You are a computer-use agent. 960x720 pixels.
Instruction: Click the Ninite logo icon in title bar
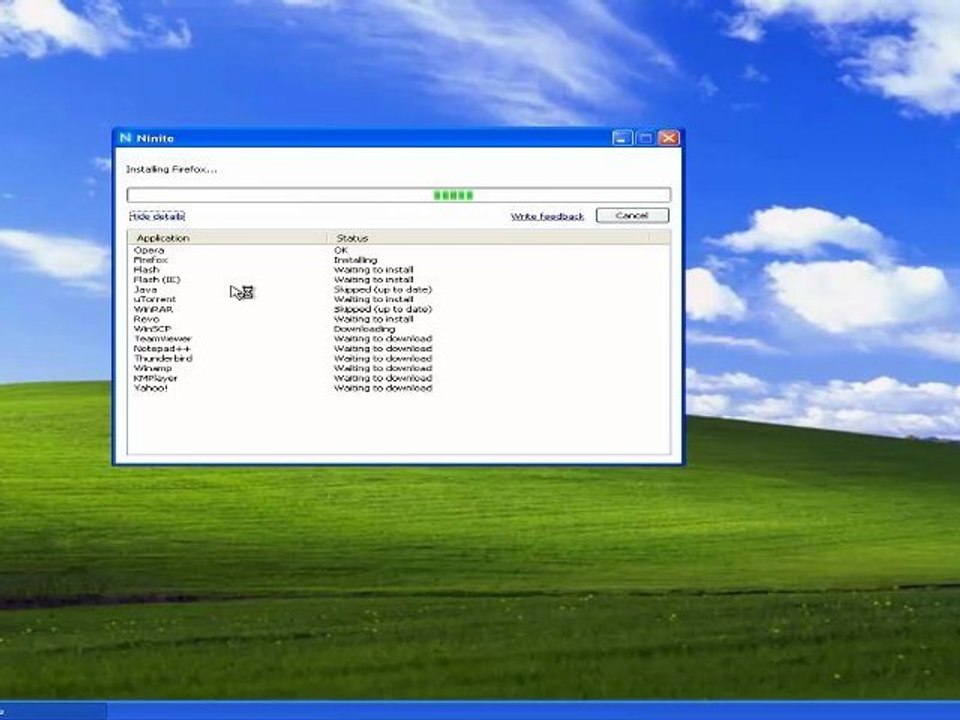(126, 138)
